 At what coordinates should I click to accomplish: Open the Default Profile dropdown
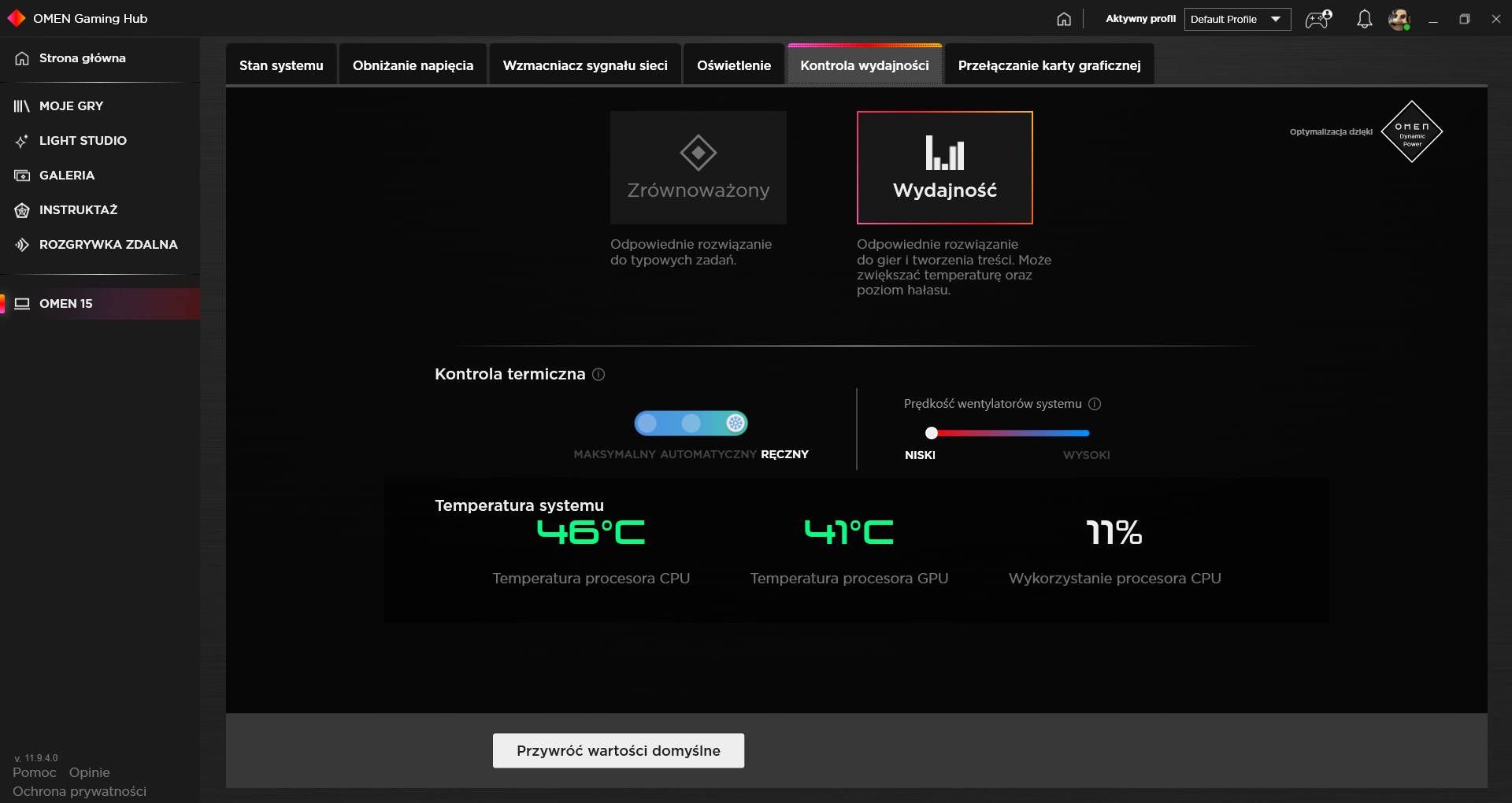[x=1237, y=19]
